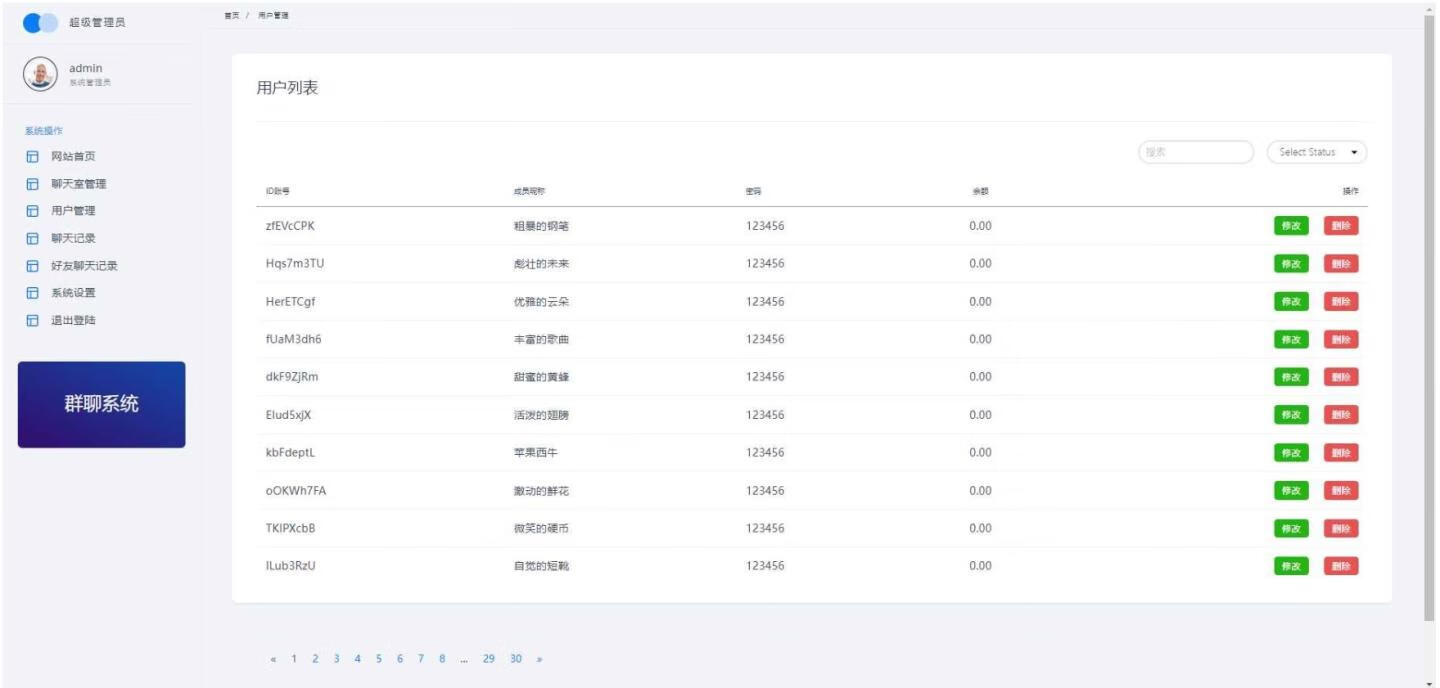Screen dimensions: 1440x688
Task: Open 用户管理 in the sidebar
Action: click(73, 211)
